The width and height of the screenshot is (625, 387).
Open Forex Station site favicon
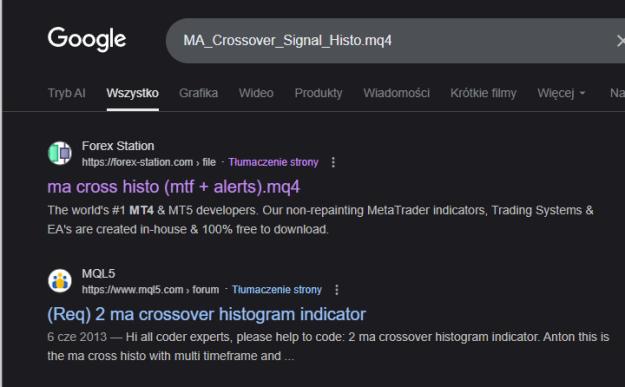click(x=60, y=153)
